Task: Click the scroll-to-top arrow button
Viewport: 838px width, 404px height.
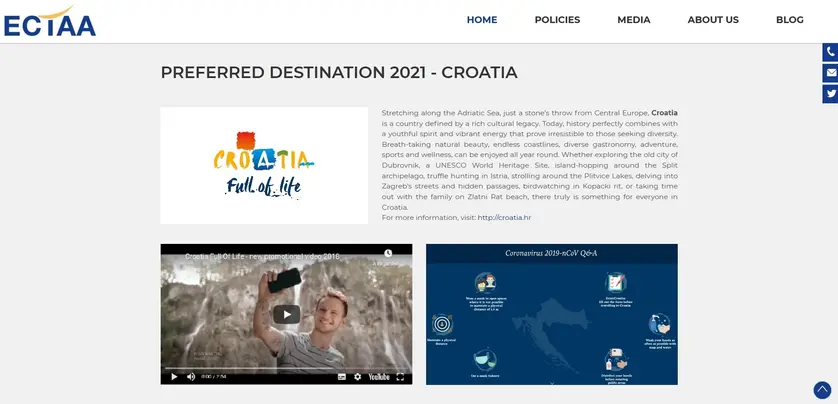Action: pos(822,390)
